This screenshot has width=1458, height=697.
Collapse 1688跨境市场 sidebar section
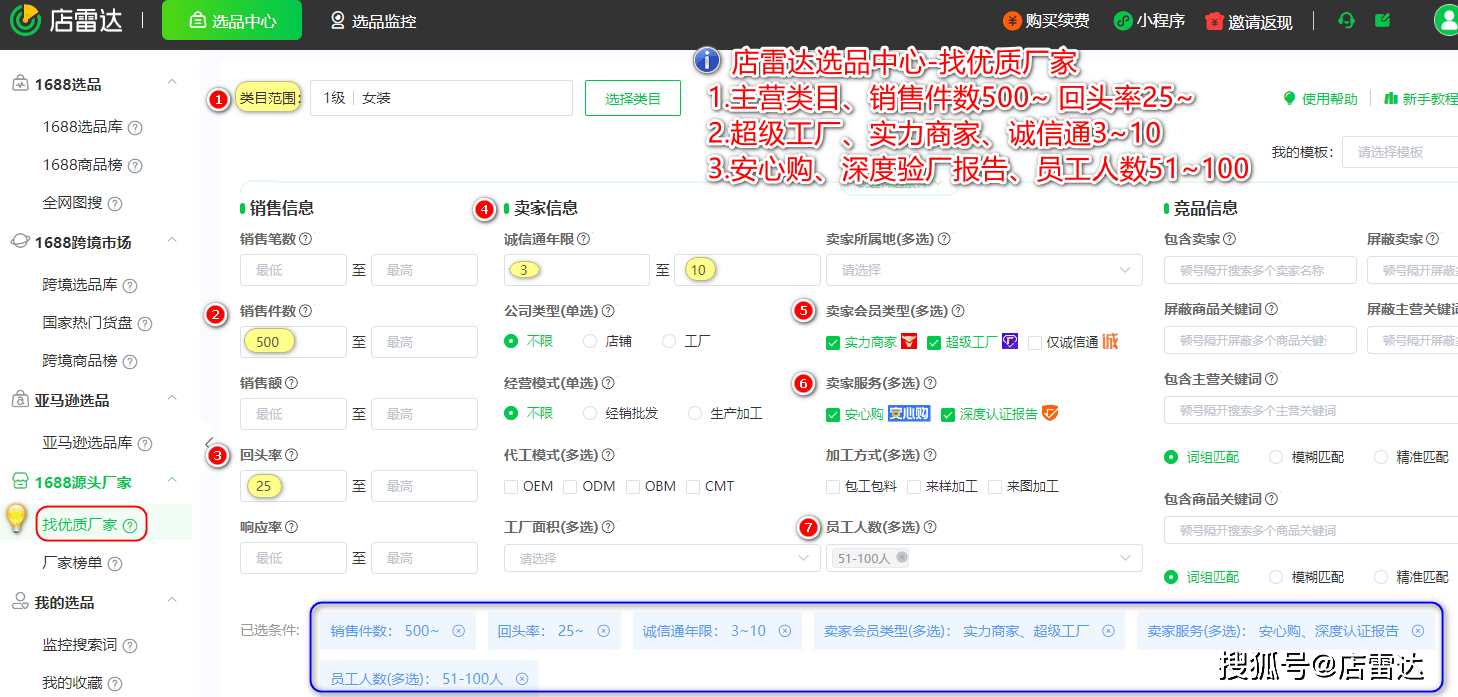coord(172,240)
